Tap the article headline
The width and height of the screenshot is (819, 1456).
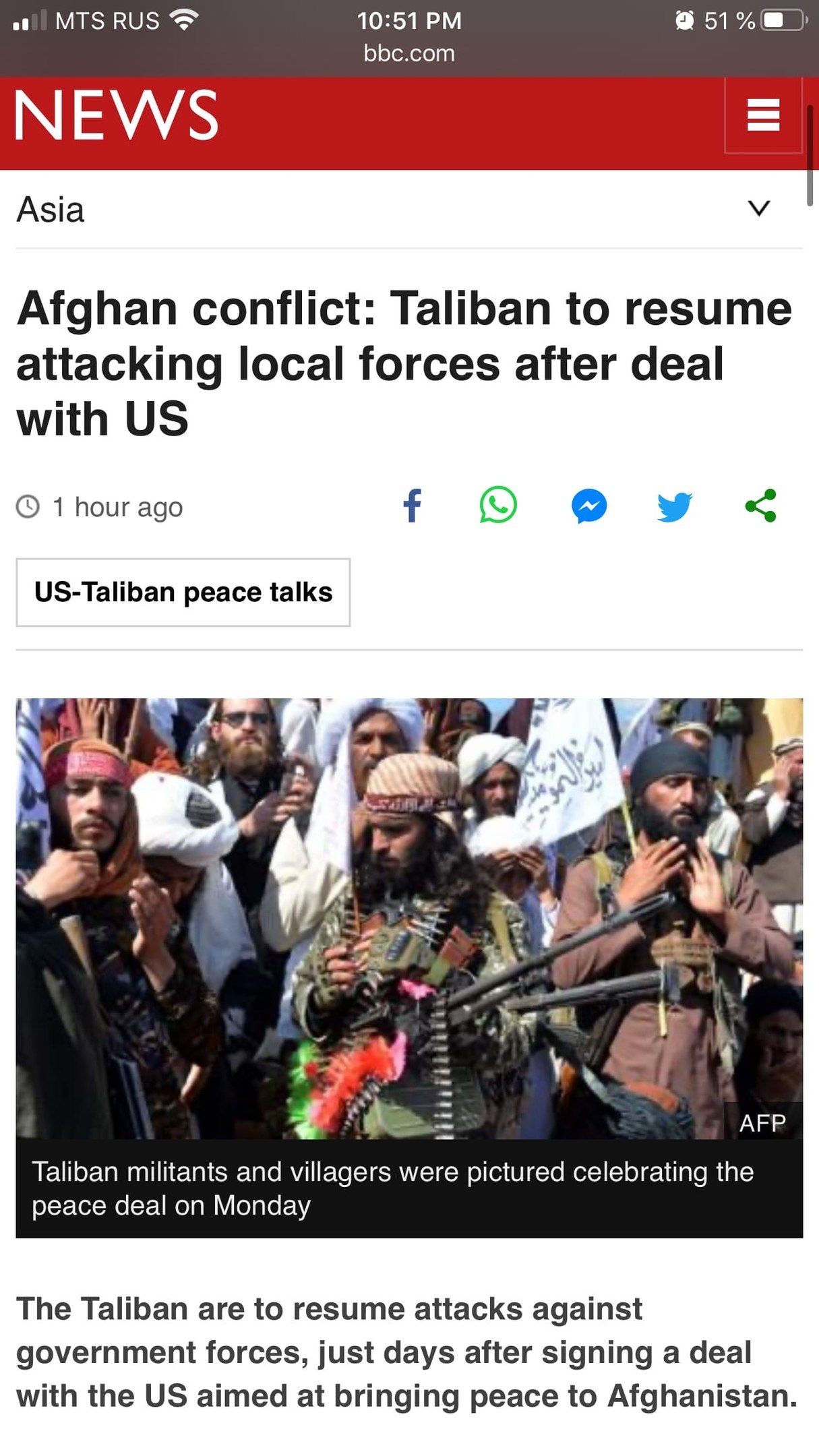[x=404, y=364]
